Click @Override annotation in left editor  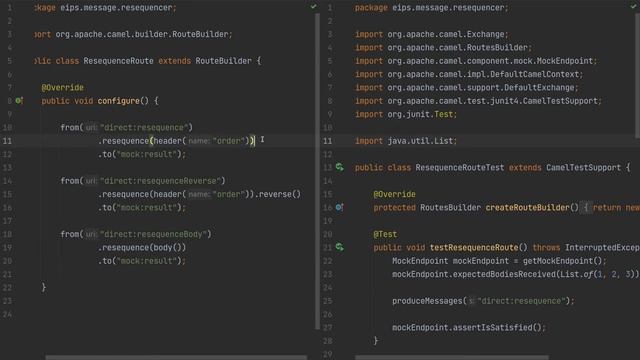tap(62, 87)
